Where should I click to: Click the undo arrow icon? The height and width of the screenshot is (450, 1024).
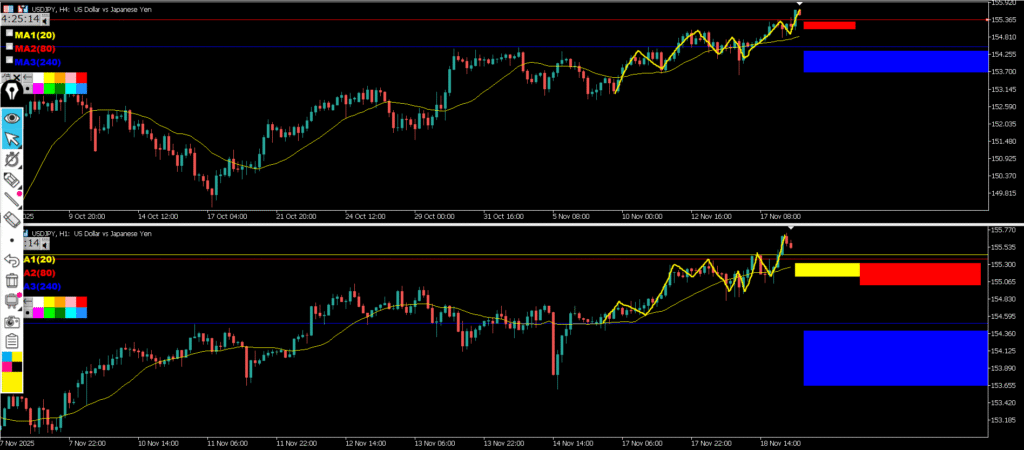pyautogui.click(x=13, y=260)
